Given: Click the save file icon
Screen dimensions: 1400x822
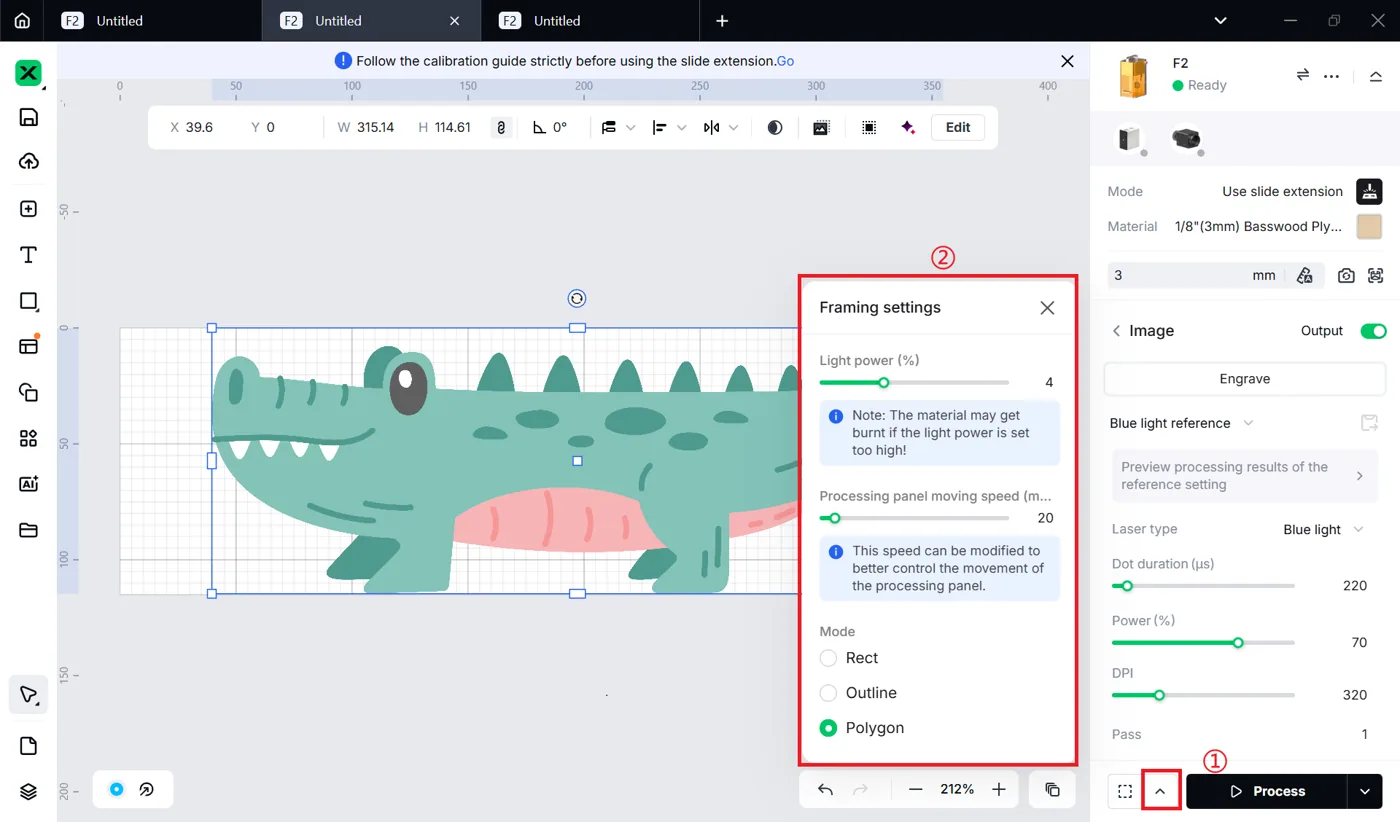Looking at the screenshot, I should tap(28, 117).
